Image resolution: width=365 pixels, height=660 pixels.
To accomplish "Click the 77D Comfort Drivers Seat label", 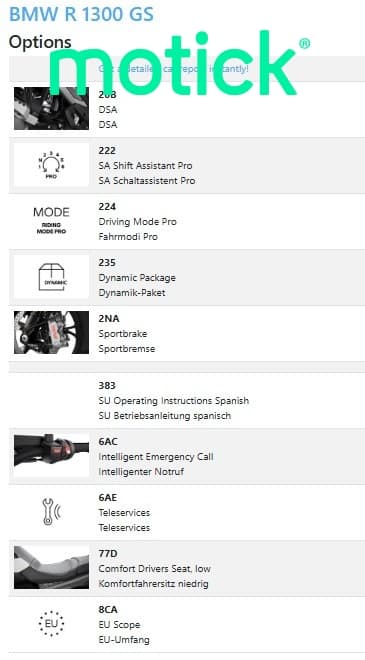I will tap(155, 569).
